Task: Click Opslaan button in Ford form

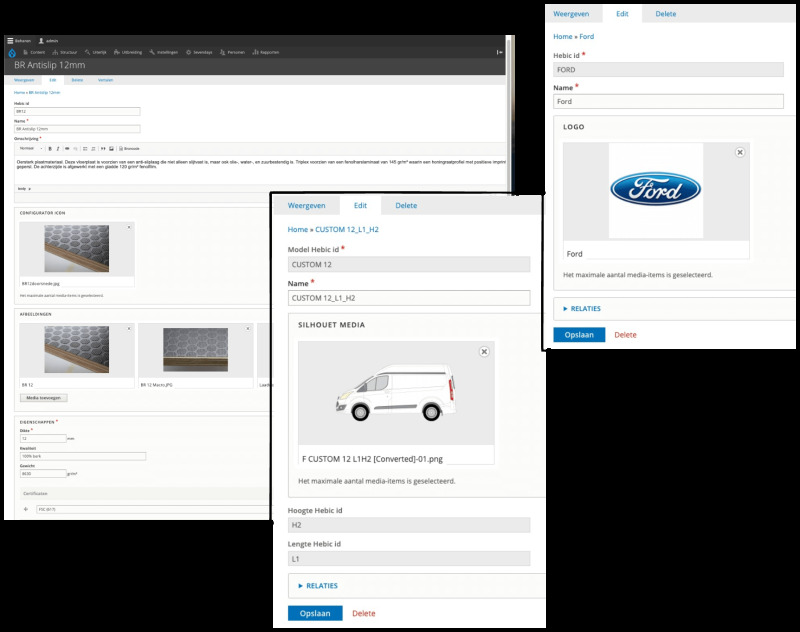Action: pyautogui.click(x=579, y=335)
